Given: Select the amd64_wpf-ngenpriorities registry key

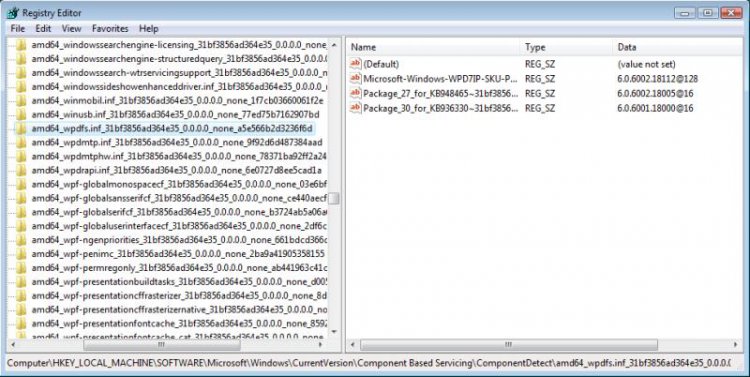Looking at the screenshot, I should [179, 240].
